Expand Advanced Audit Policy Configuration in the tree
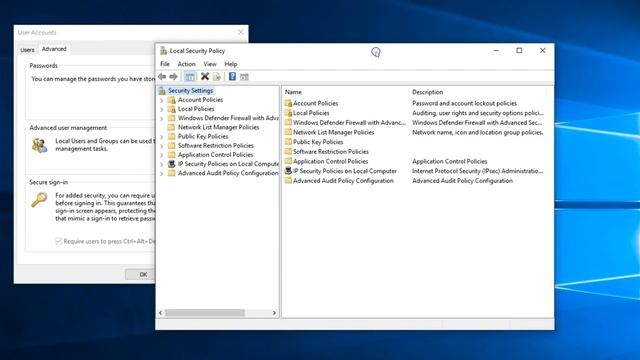Screen dimensions: 640x360 (x=162, y=173)
